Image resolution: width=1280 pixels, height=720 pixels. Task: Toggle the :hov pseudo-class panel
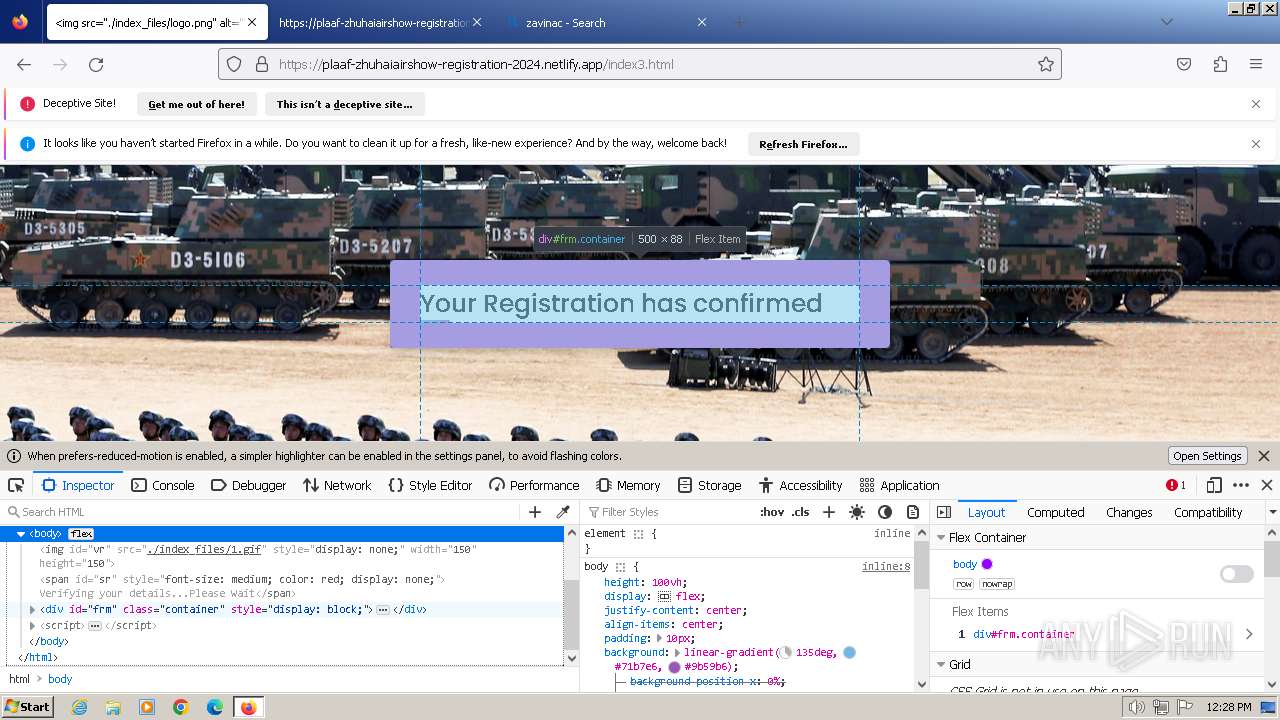[772, 512]
